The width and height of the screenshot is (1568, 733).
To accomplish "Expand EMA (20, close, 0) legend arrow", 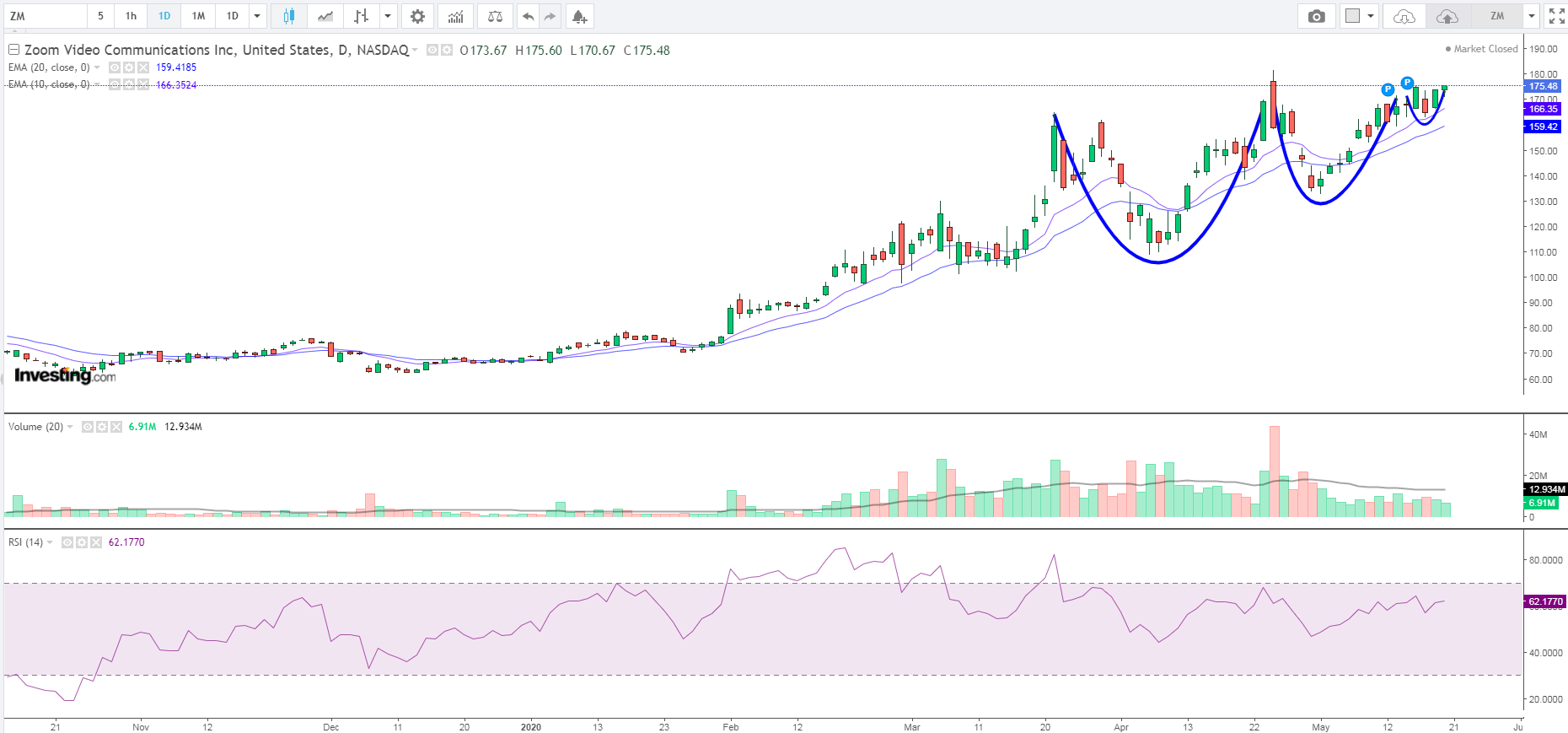I will tap(97, 67).
